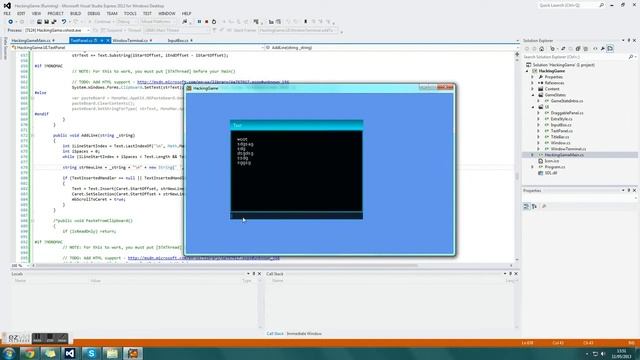Click View Code icon in Solution Explorer
This screenshot has width=640, height=360.
click(x=595, y=49)
